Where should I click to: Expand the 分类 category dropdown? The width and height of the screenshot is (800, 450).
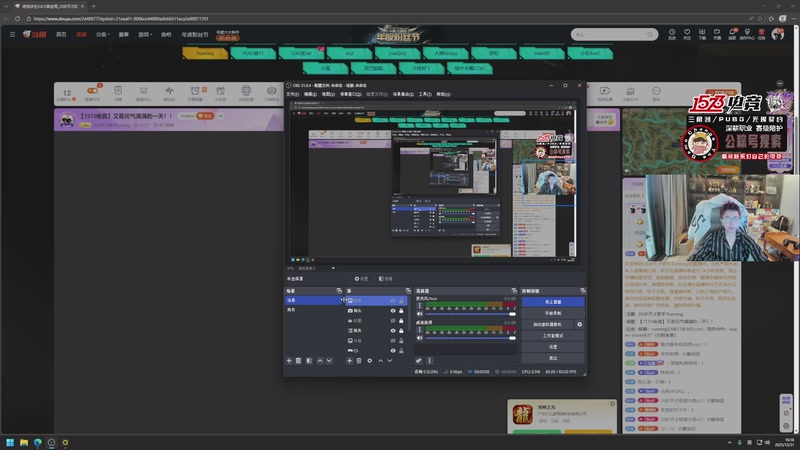tap(103, 34)
